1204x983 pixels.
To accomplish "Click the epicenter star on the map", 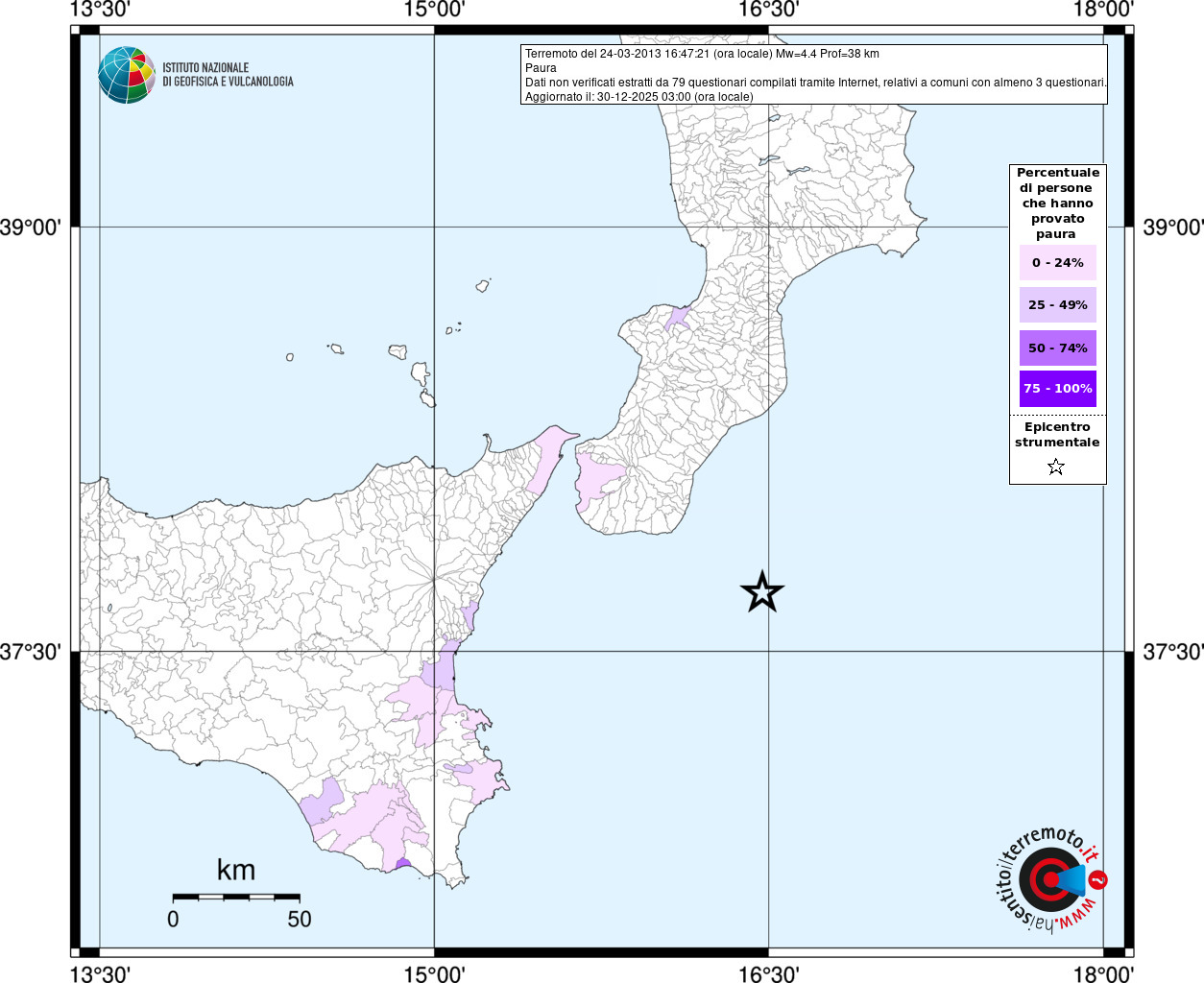I will point(762,592).
